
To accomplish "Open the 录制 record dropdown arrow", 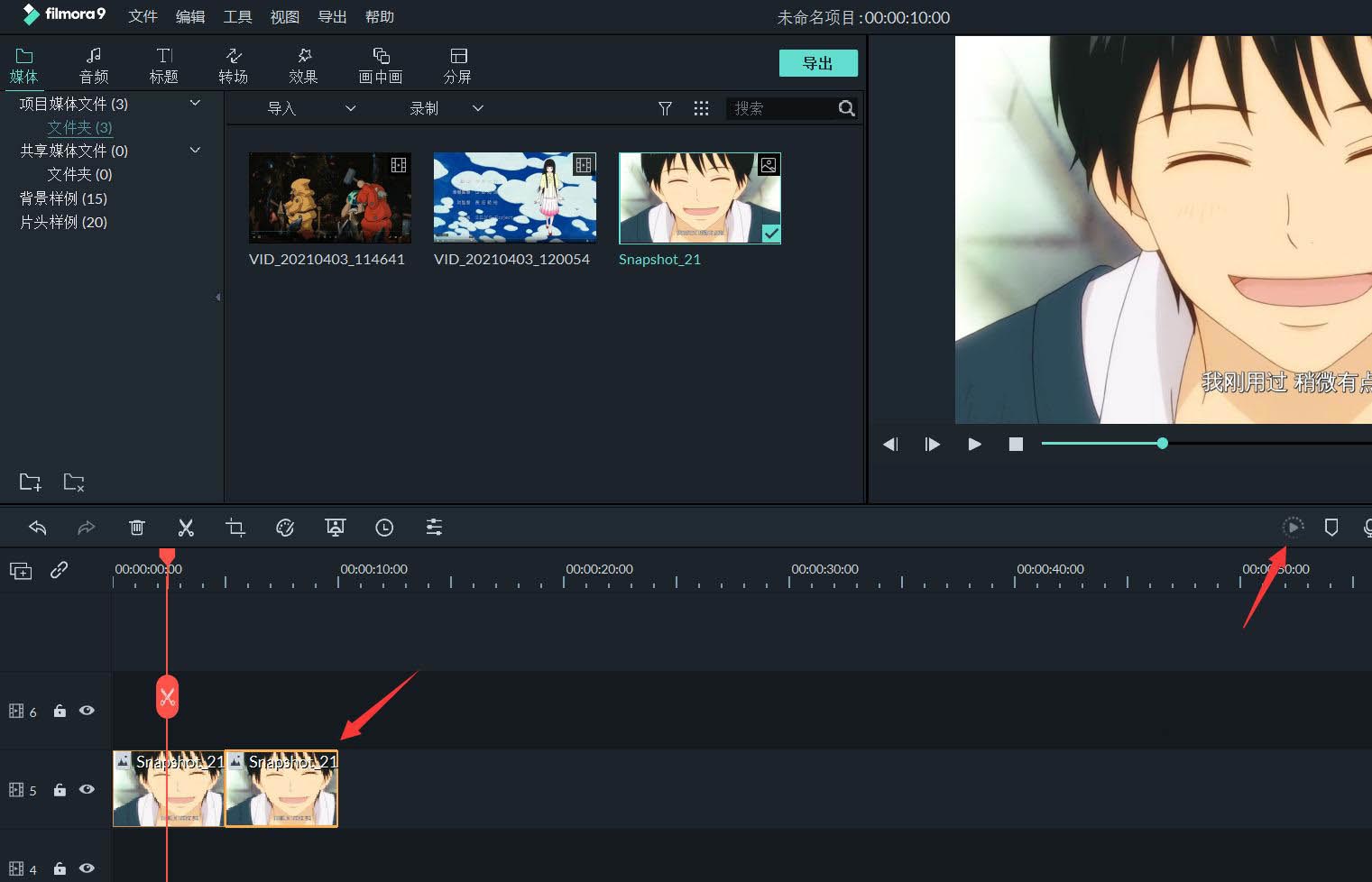I will [x=478, y=107].
